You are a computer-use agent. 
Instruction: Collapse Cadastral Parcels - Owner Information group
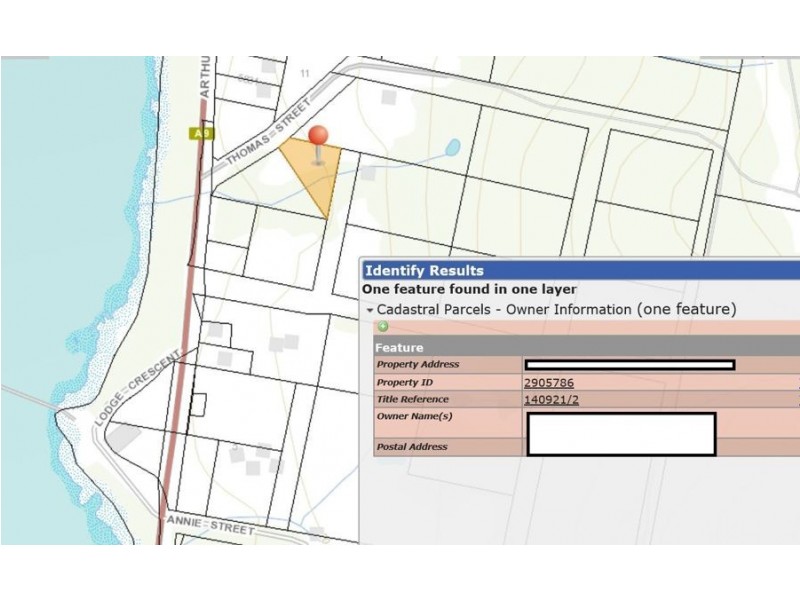[x=370, y=310]
